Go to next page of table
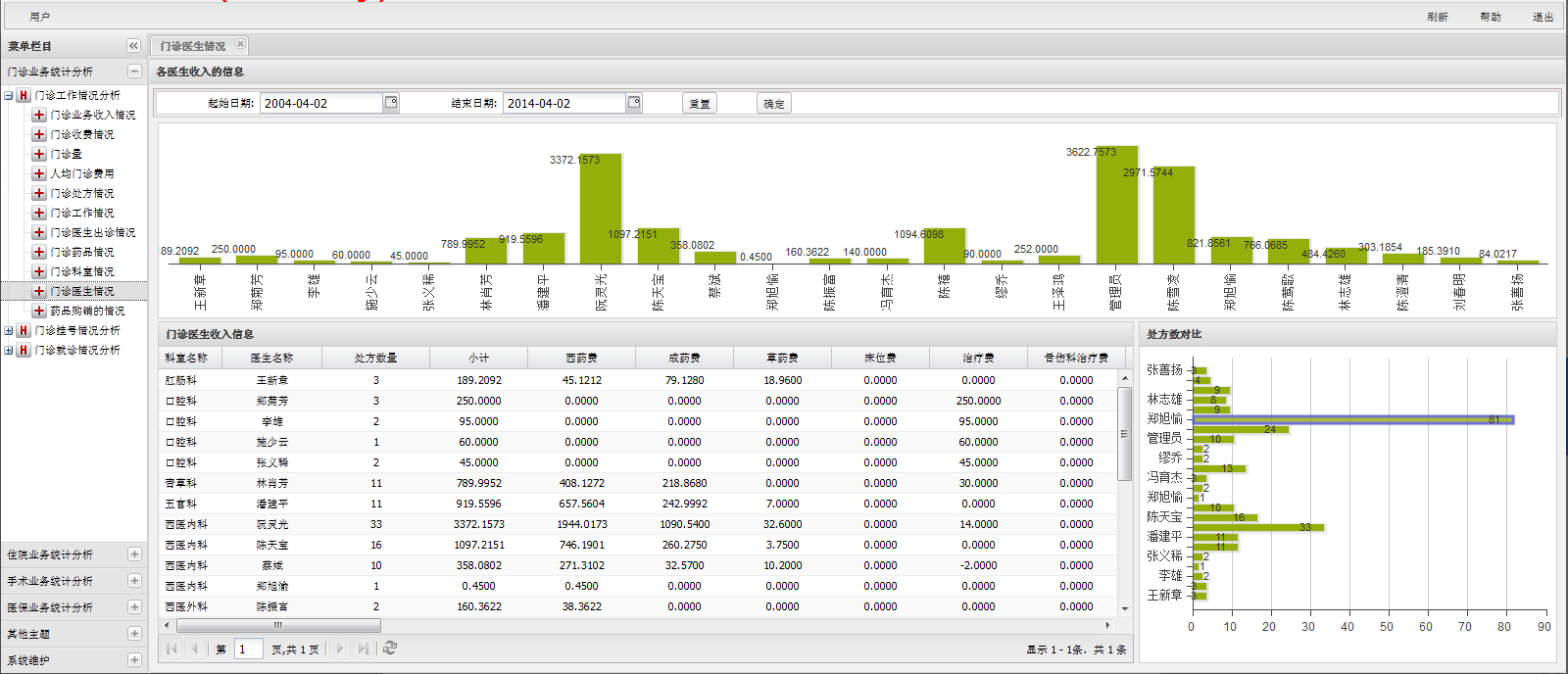 (340, 649)
